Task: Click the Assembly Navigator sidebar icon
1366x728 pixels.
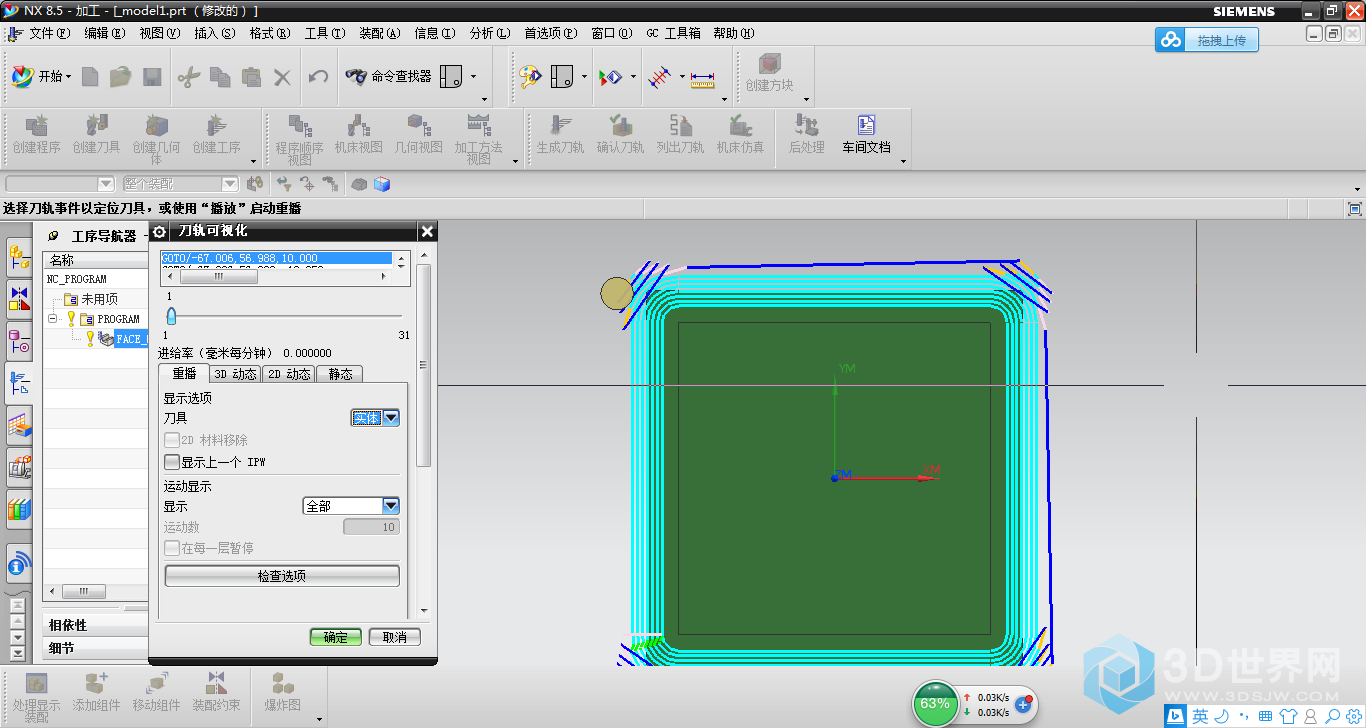Action: coord(19,258)
